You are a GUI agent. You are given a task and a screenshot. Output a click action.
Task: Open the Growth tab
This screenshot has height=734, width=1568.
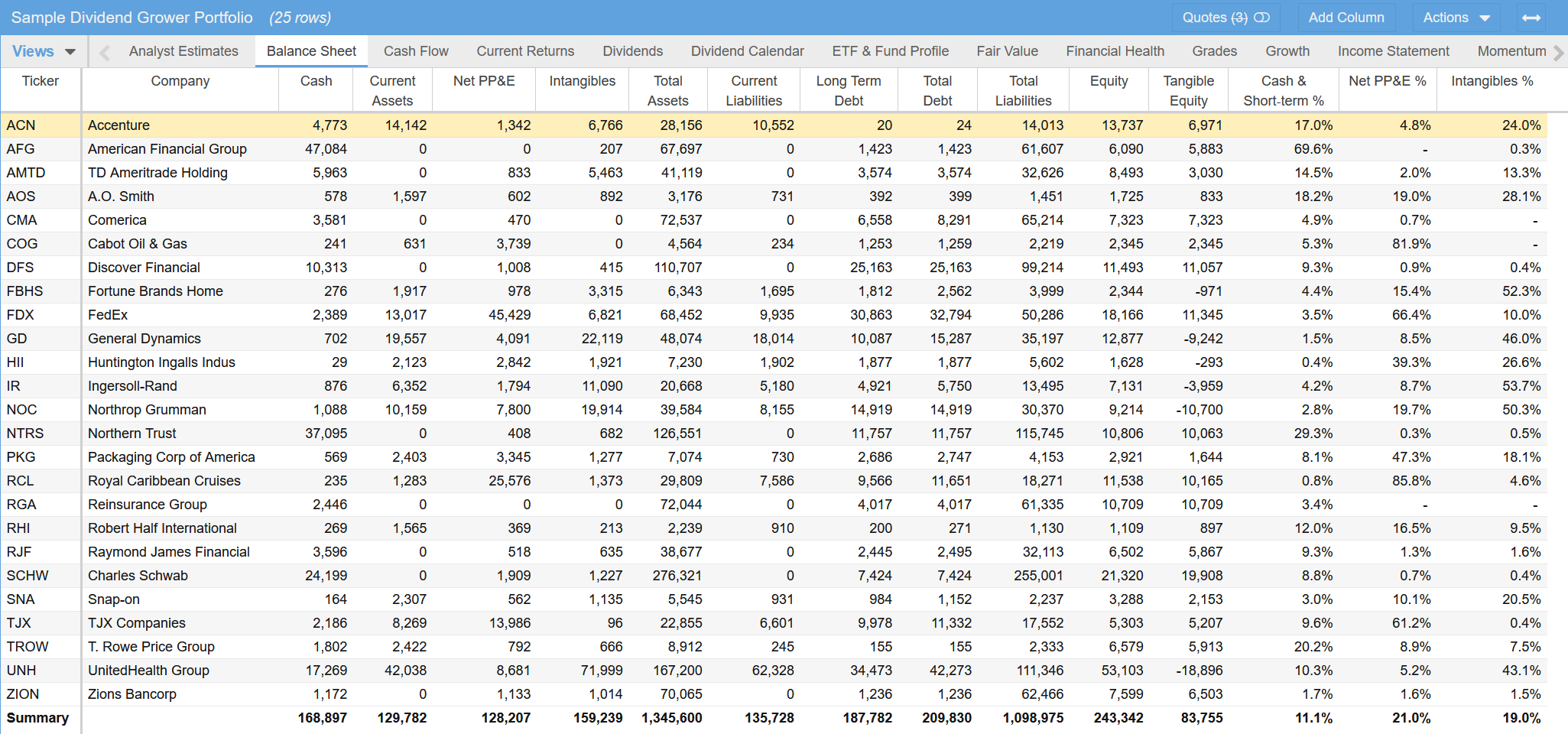pyautogui.click(x=1287, y=51)
